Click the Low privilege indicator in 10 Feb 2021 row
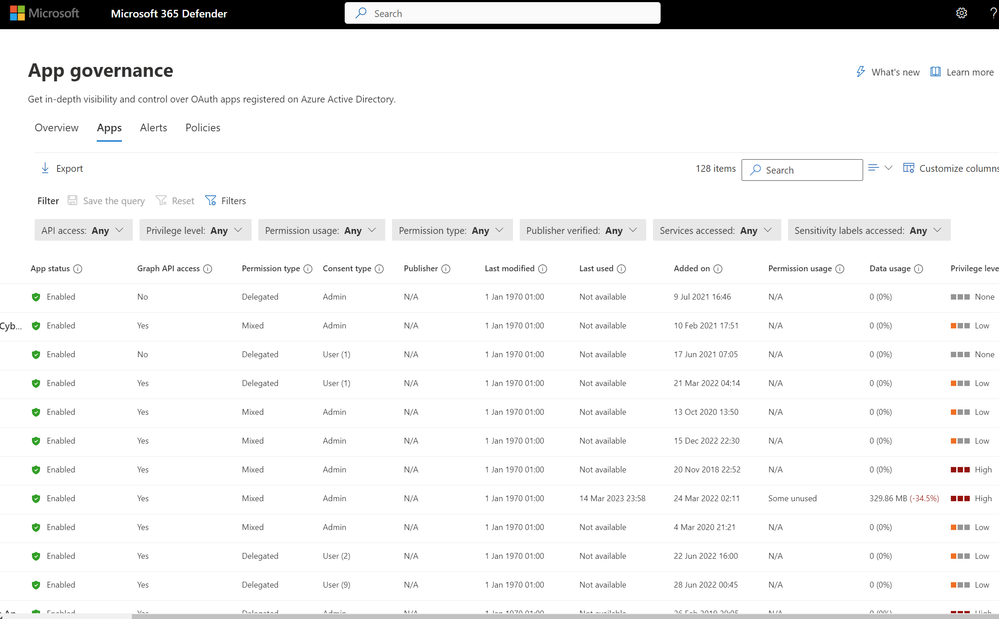 [970, 325]
